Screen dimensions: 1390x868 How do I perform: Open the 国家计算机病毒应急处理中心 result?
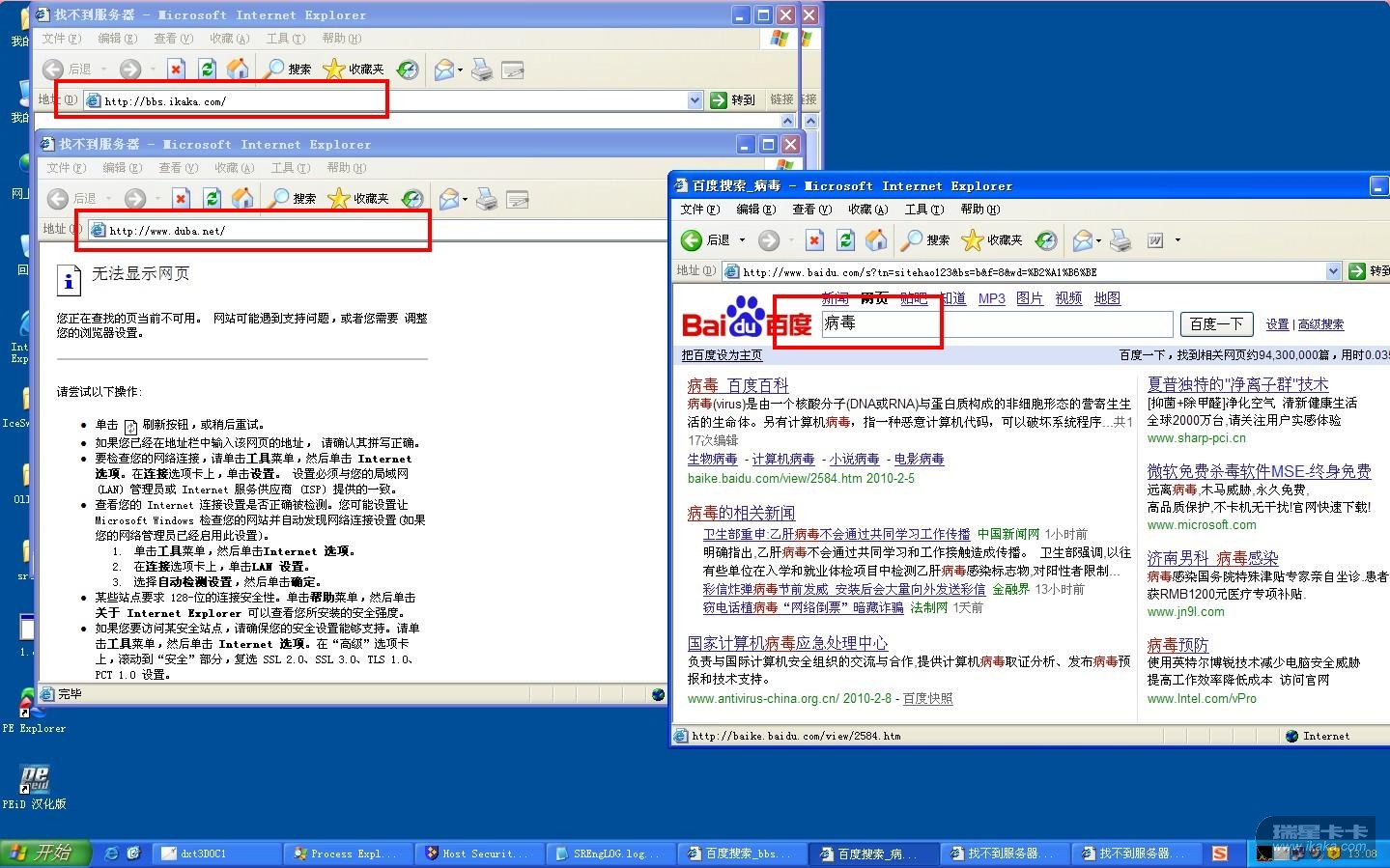coord(787,643)
